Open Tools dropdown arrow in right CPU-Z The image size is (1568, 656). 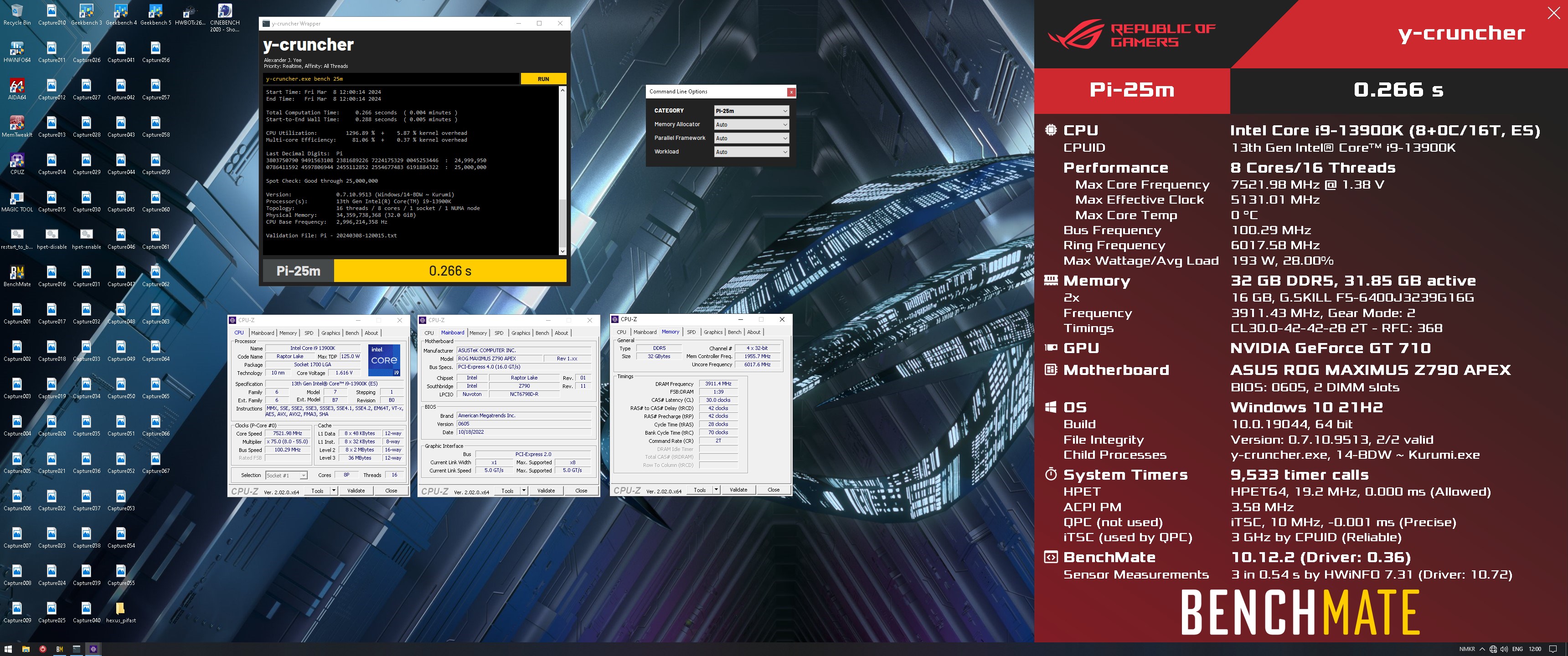click(x=716, y=489)
